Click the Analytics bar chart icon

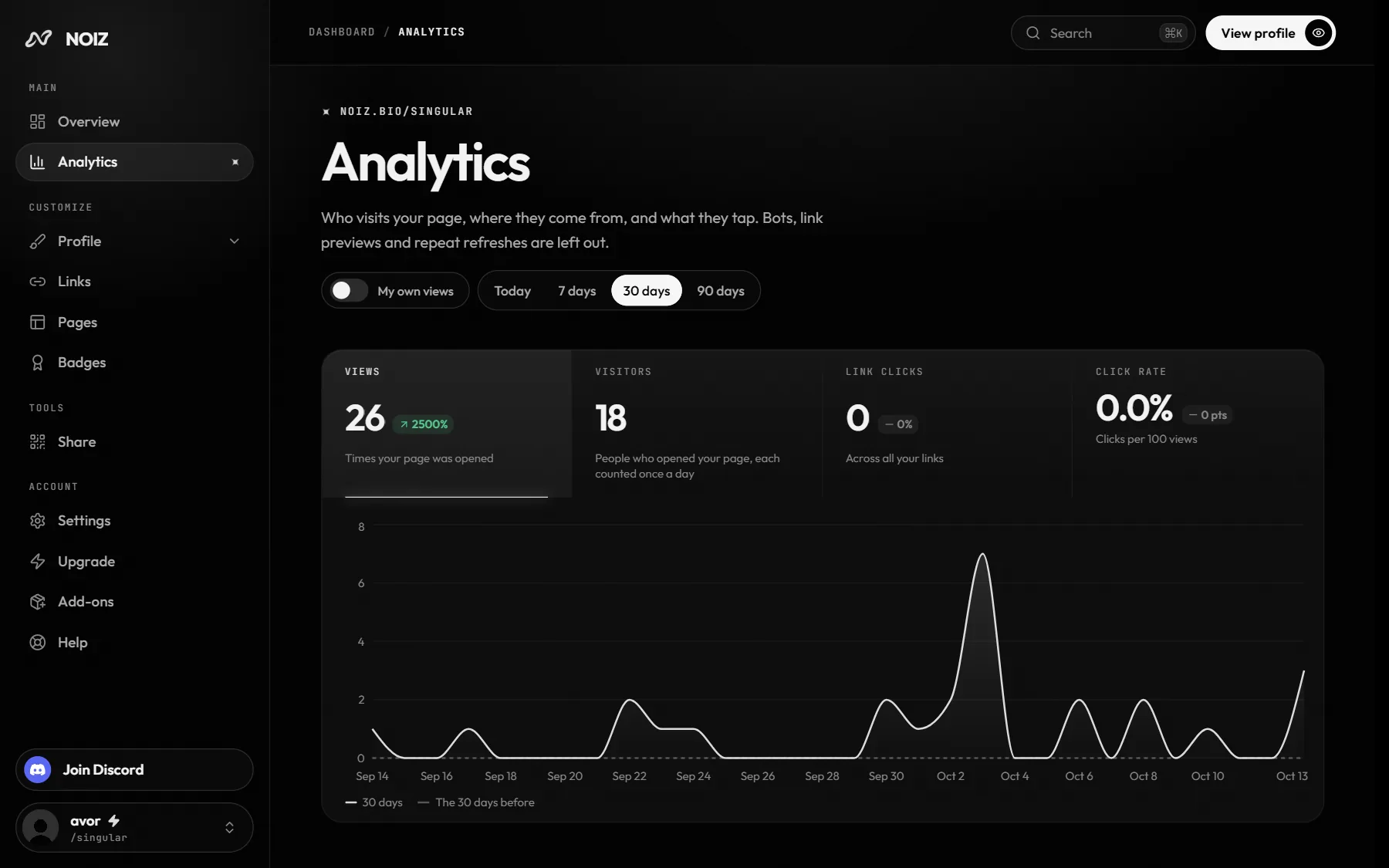pos(37,161)
